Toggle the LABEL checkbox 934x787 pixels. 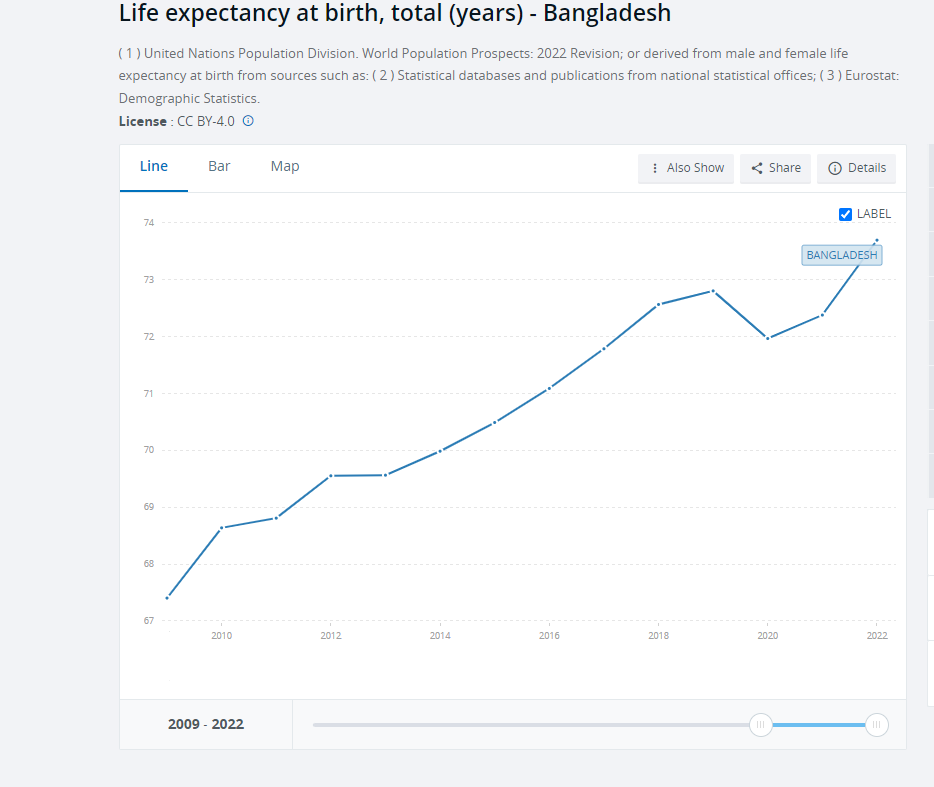pos(845,214)
